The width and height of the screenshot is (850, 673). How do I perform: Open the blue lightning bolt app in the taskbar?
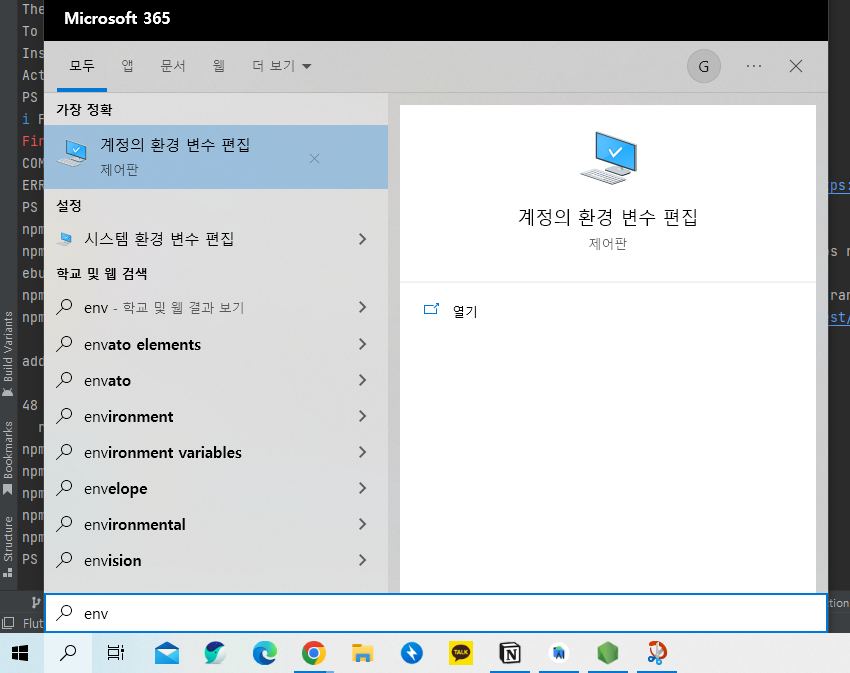(x=412, y=653)
